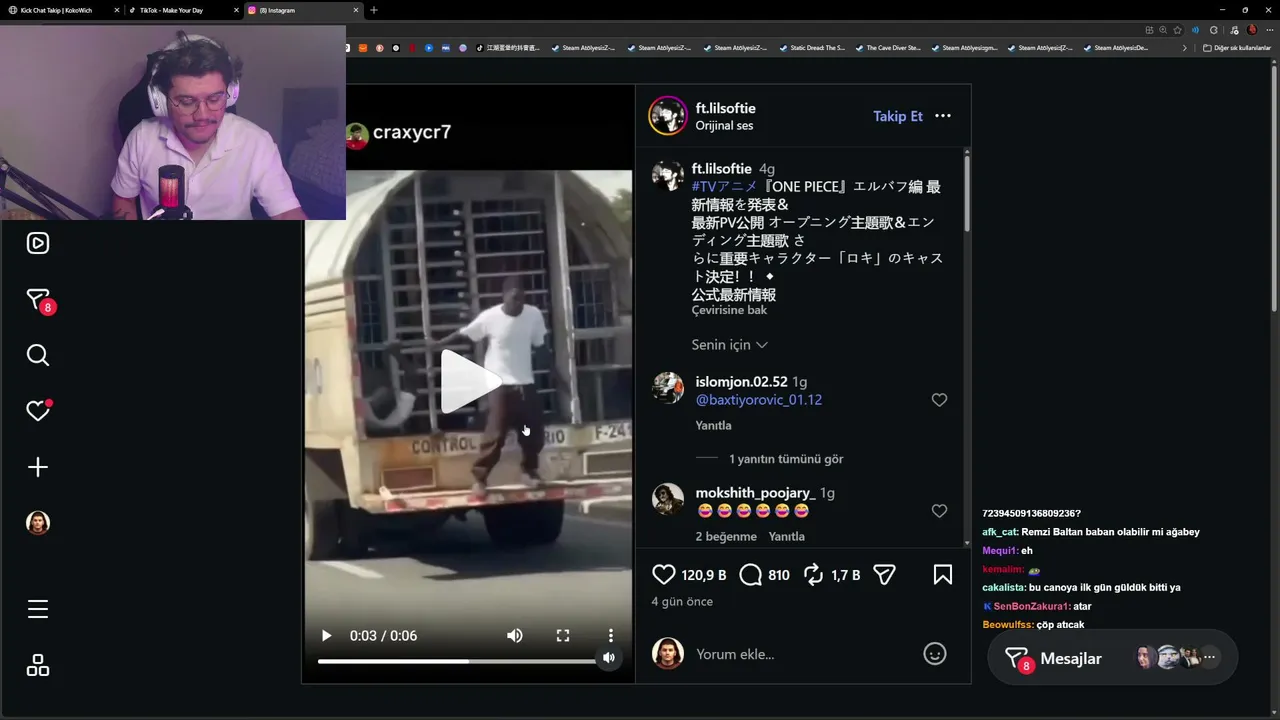Open Instagram notifications heart icon

[38, 411]
